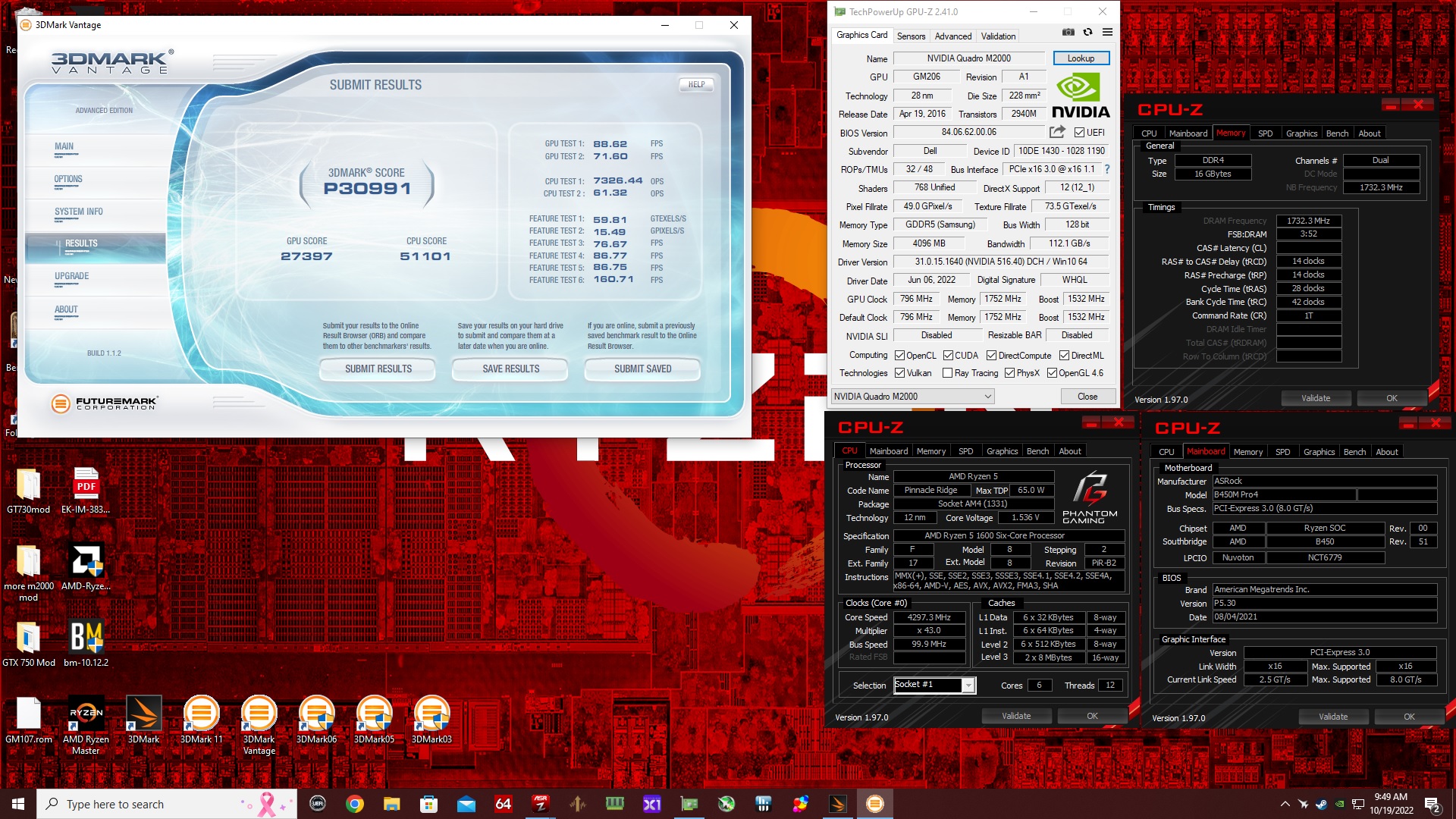Open the bm-10.12.2 desktop icon
The width and height of the screenshot is (1456, 819).
pos(86,644)
